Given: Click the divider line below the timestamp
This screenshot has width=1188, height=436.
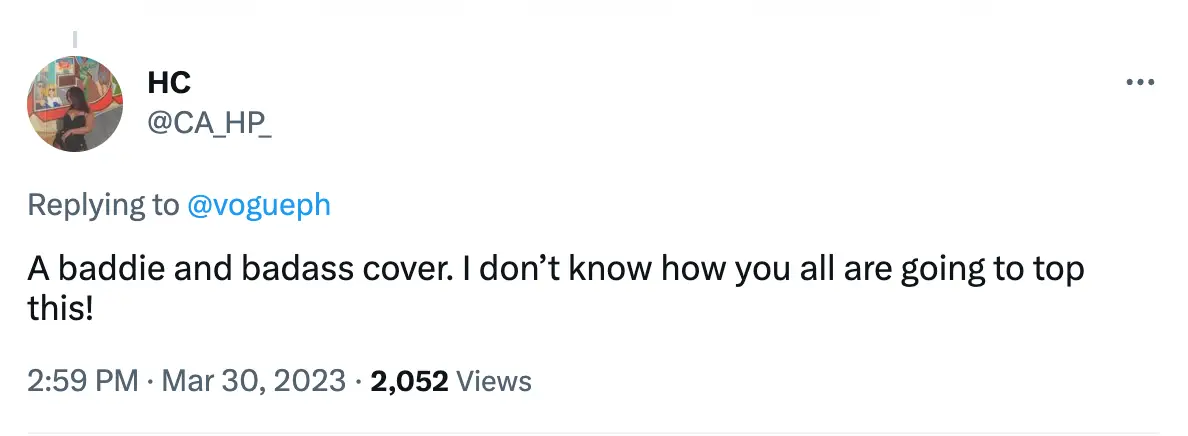Looking at the screenshot, I should point(594,433).
